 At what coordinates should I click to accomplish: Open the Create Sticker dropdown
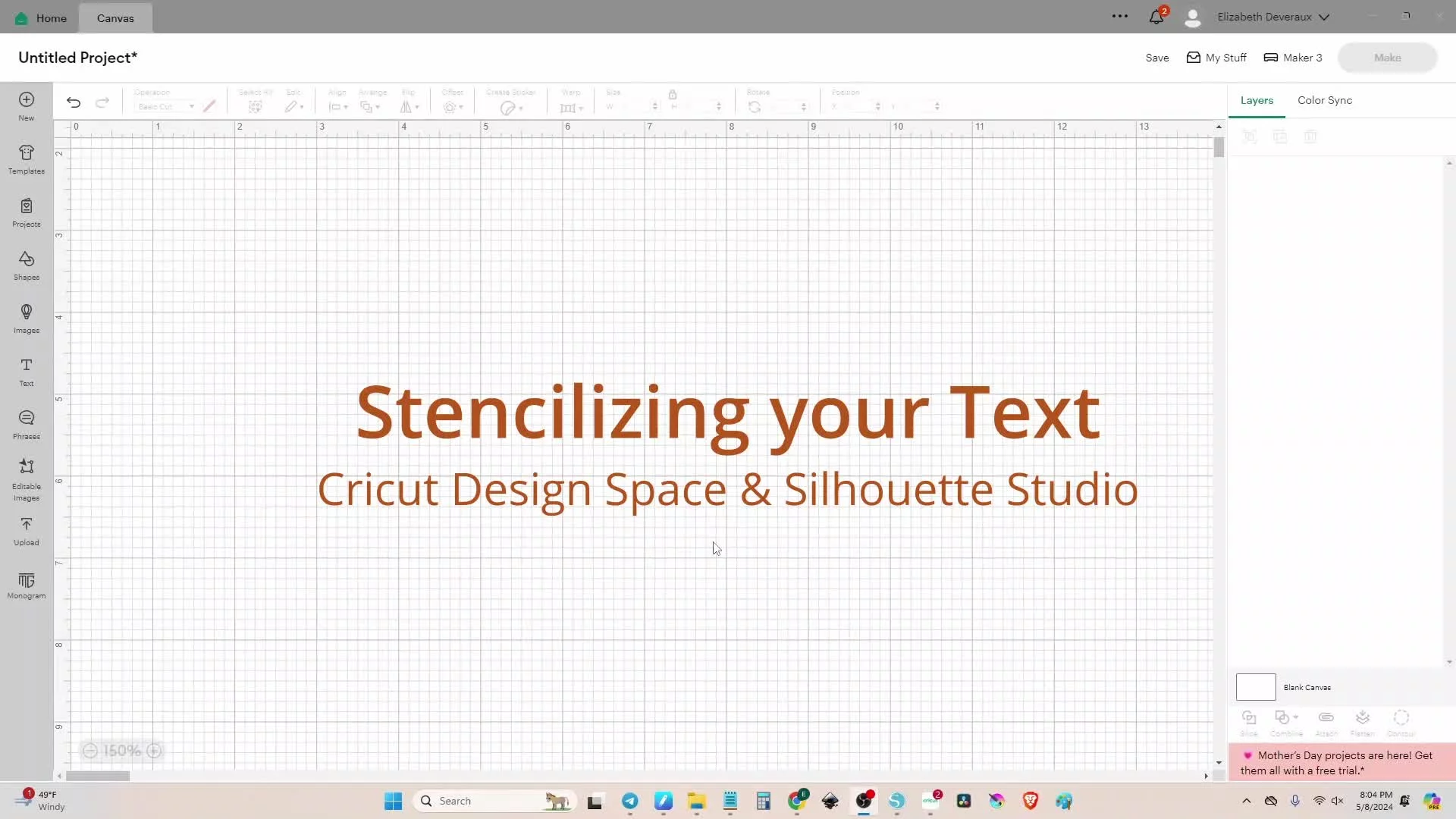pyautogui.click(x=512, y=108)
